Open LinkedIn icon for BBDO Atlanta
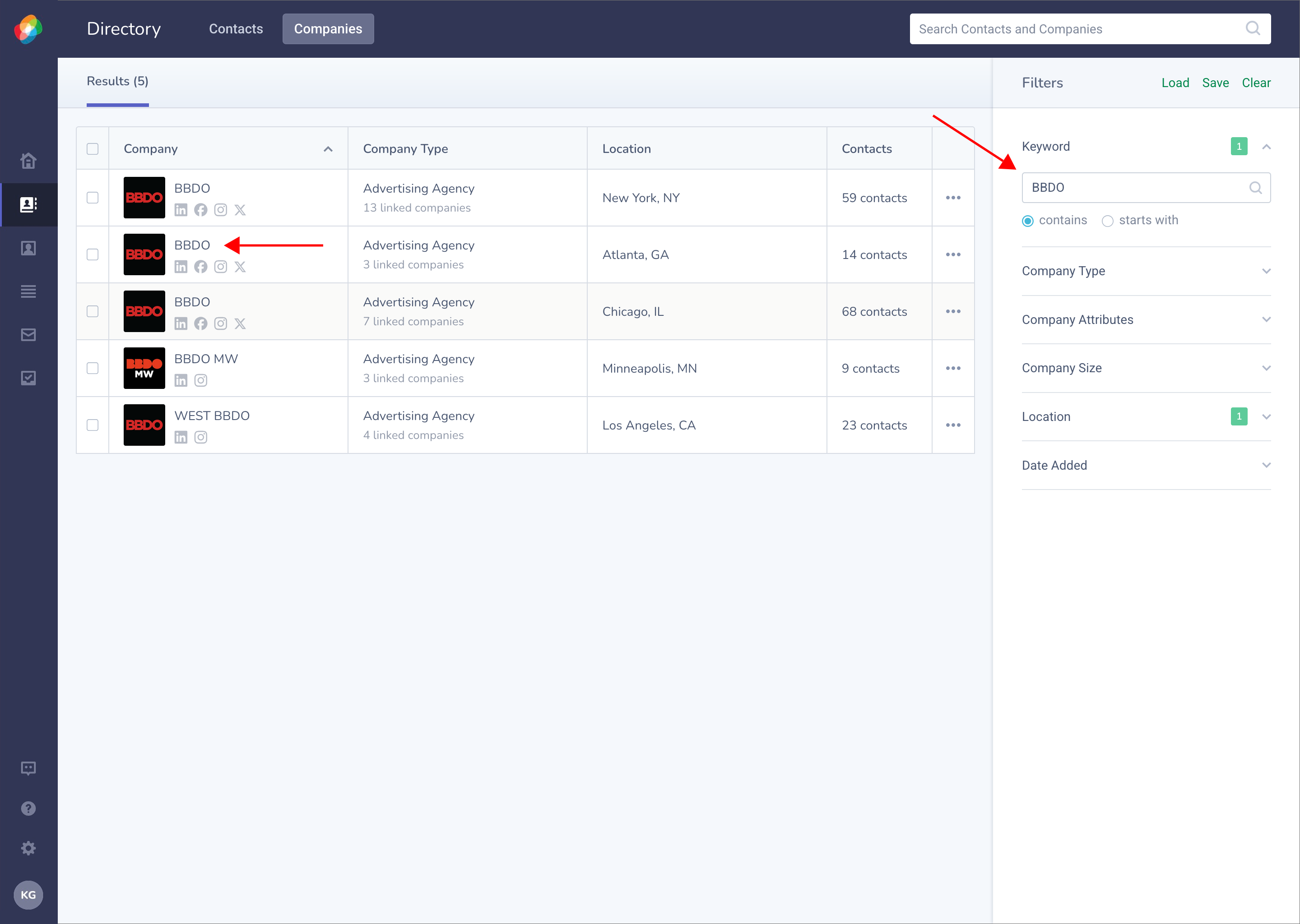1300x924 pixels. 181,267
